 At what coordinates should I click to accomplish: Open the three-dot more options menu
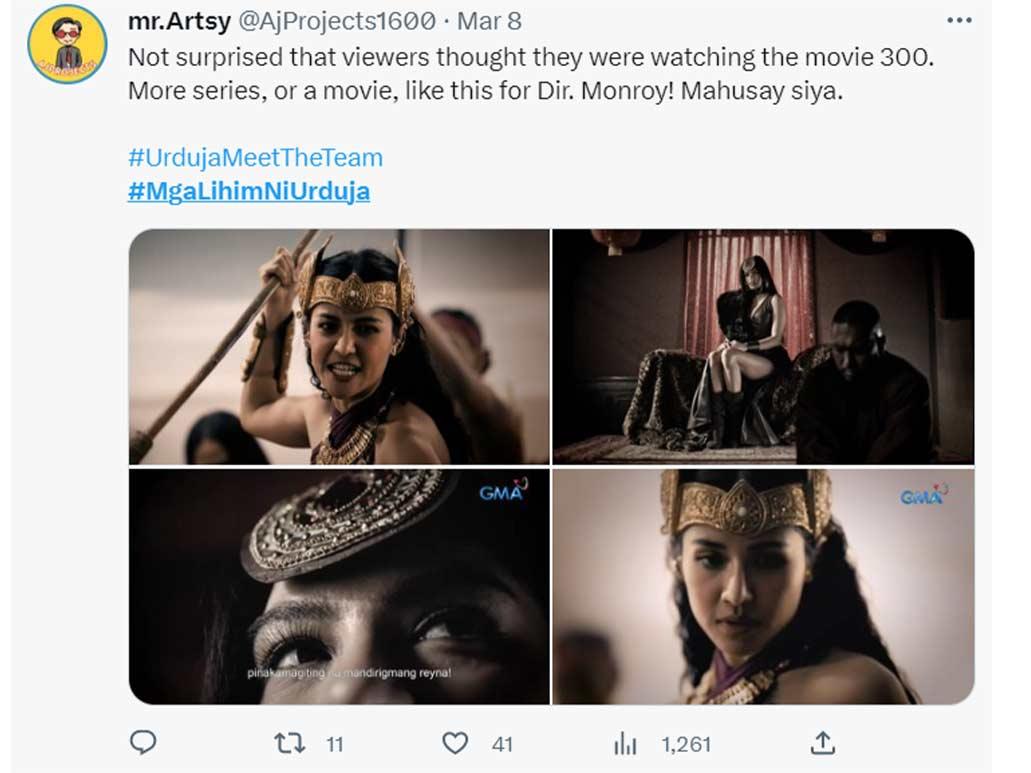tap(958, 20)
